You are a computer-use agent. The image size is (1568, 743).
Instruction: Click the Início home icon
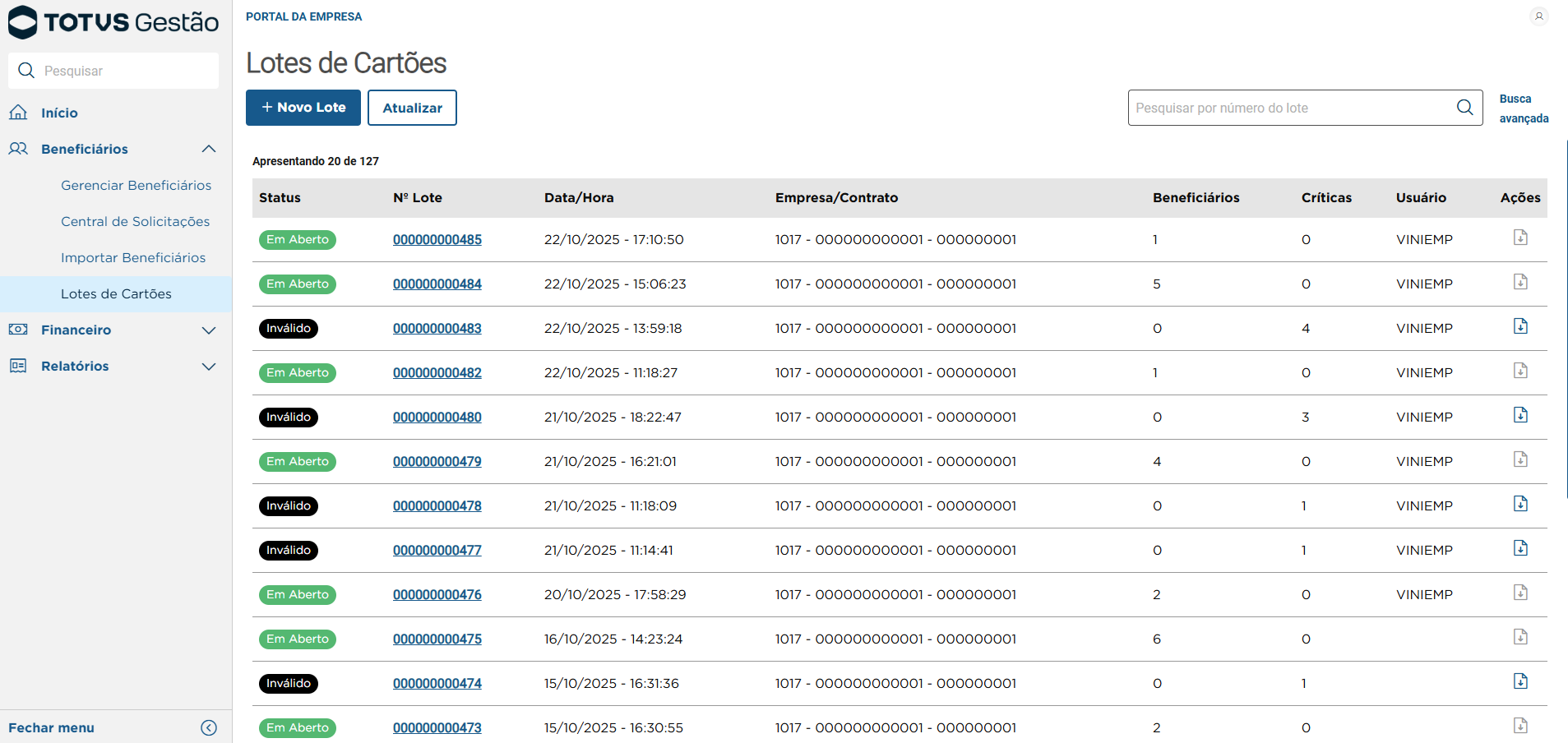(18, 113)
